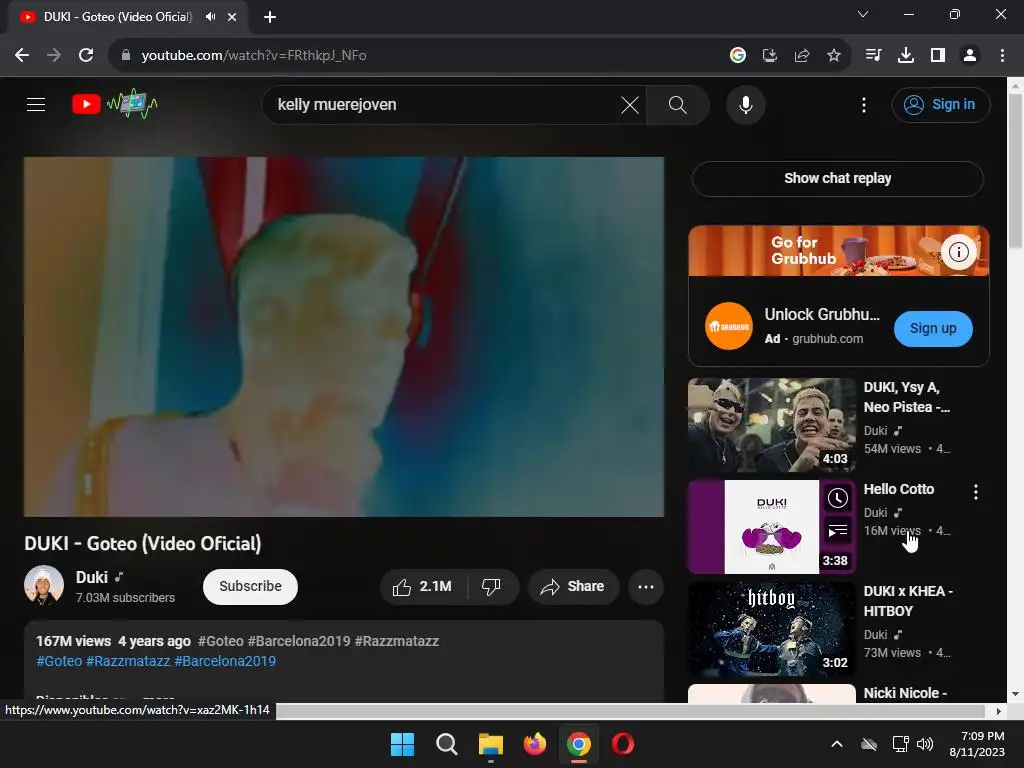Image resolution: width=1024 pixels, height=768 pixels.
Task: Open Chrome downloads icon
Action: pos(906,56)
